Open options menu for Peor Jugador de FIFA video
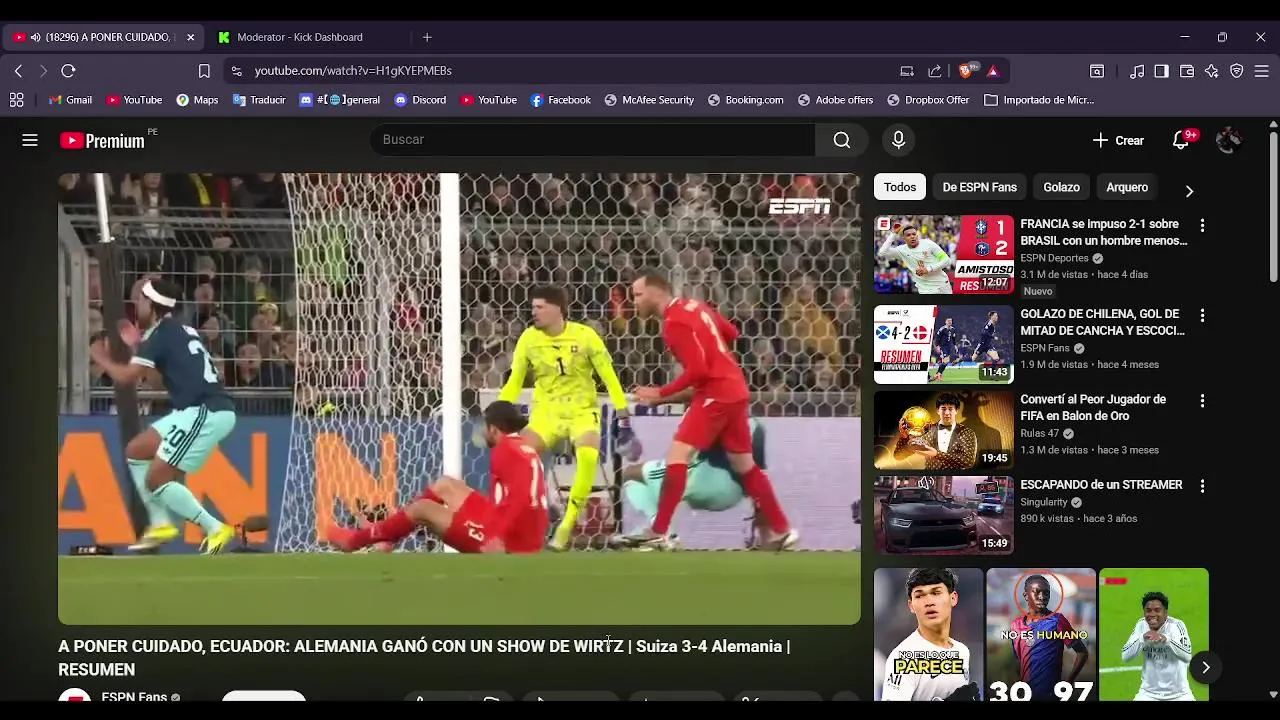Screen dimensions: 1280x720 [x=1202, y=401]
